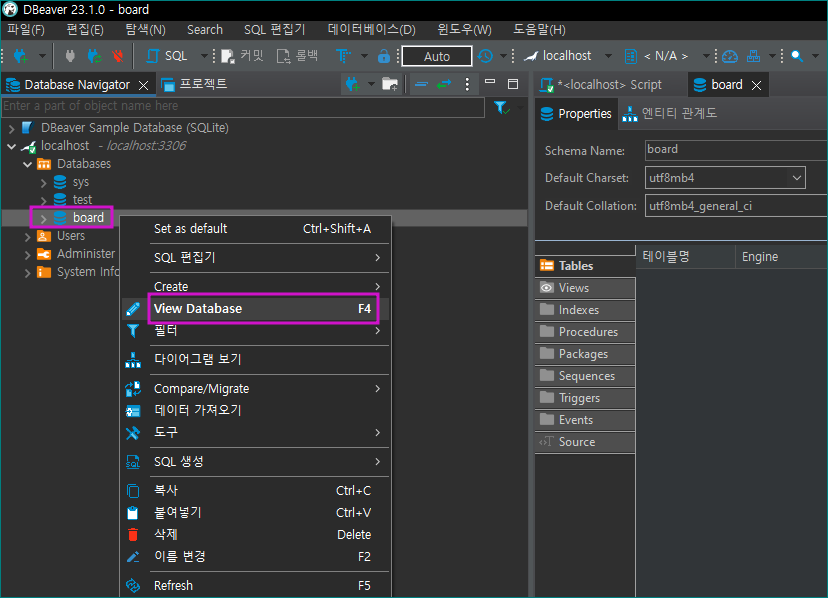The image size is (828, 598).
Task: Expand the System Info folder
Action: (27, 273)
